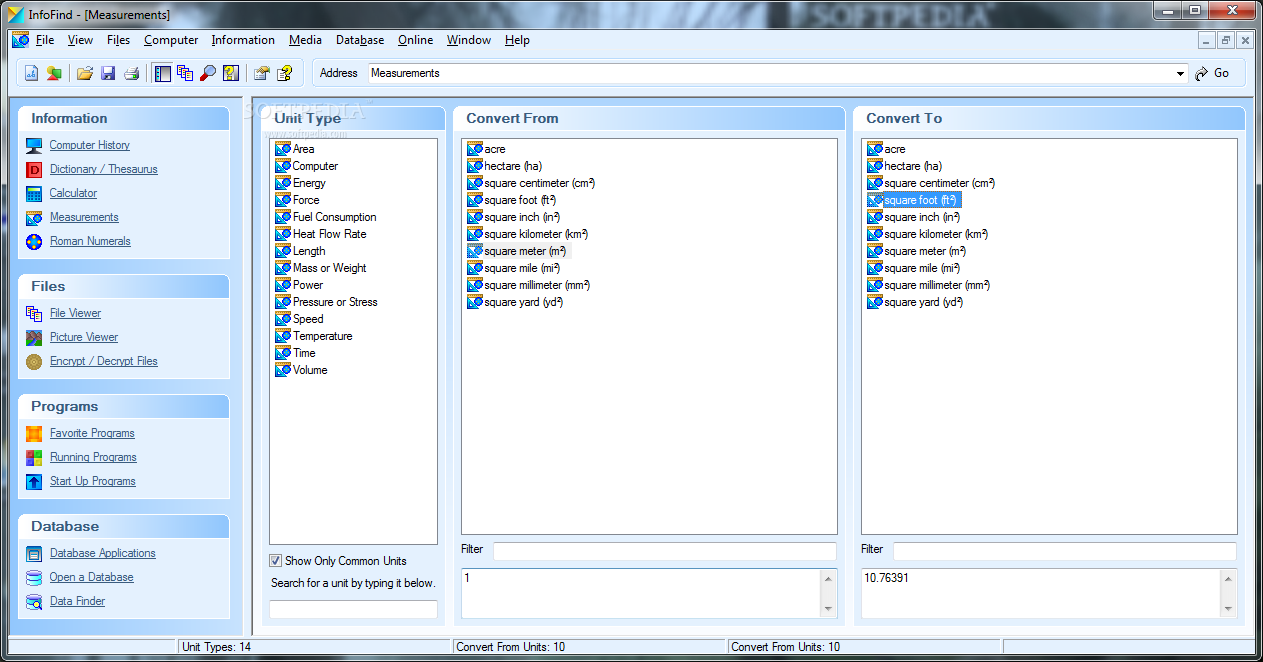
Task: Open the Database menu
Action: (360, 40)
